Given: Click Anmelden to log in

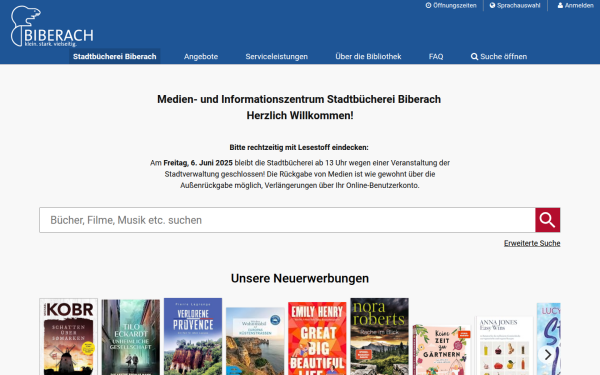Looking at the screenshot, I should tap(575, 5).
